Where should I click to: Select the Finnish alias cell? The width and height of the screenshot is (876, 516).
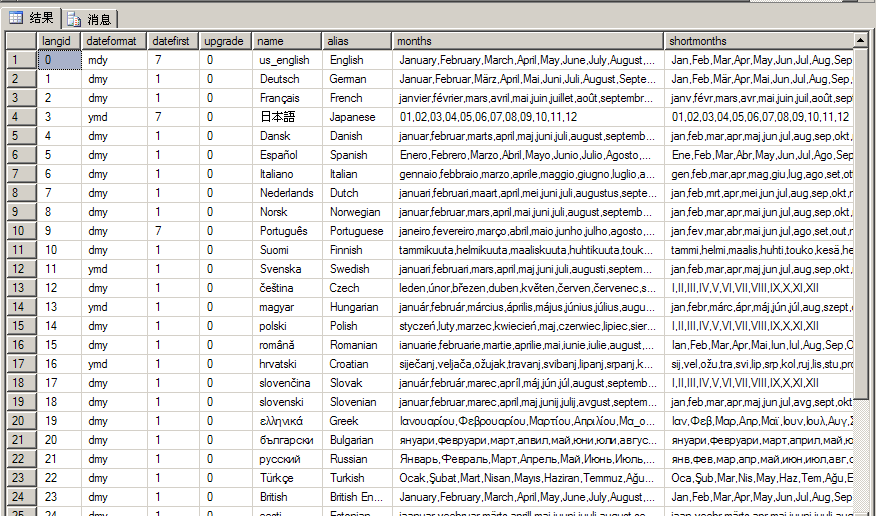356,250
